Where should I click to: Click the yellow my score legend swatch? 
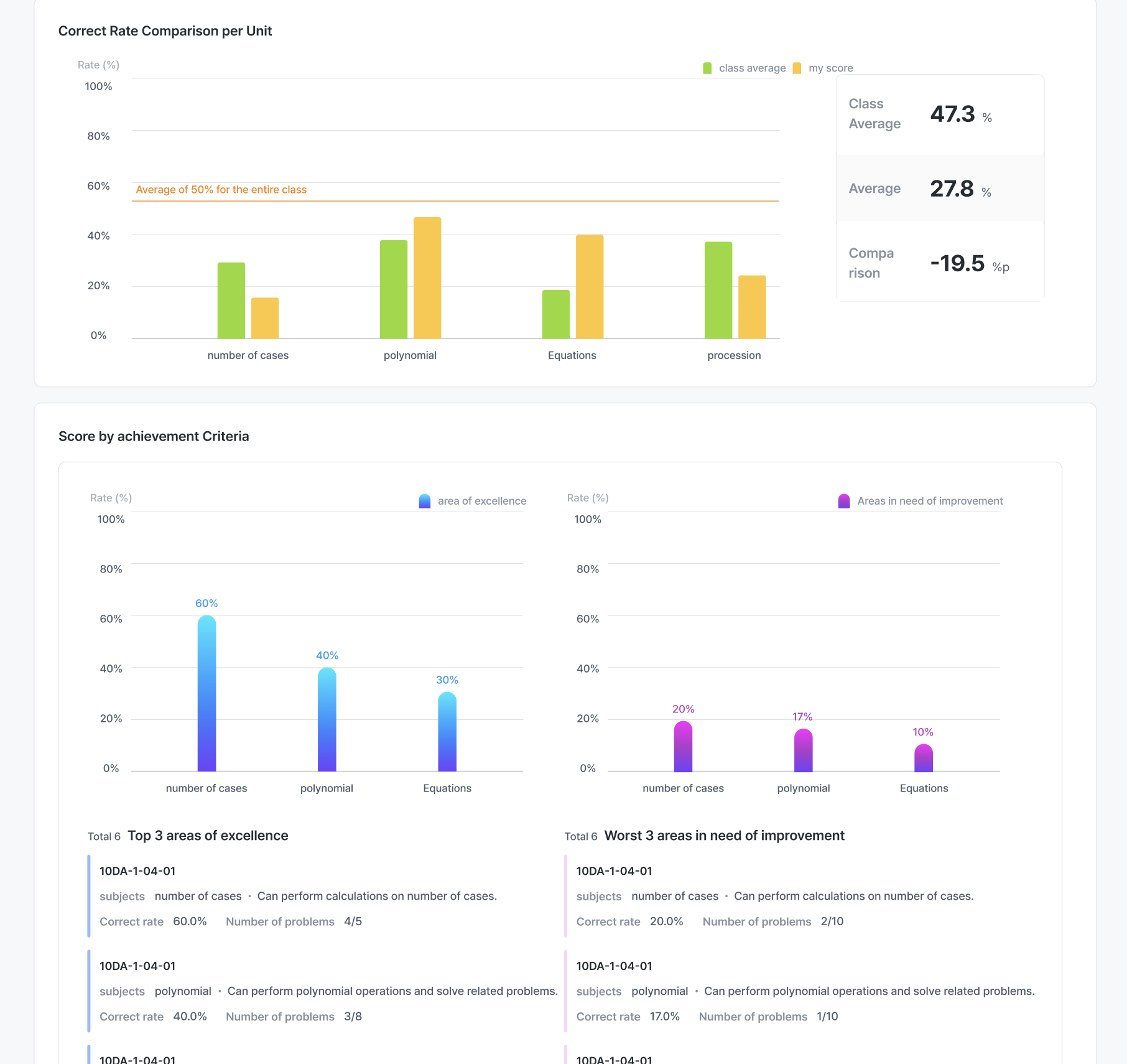[x=797, y=68]
